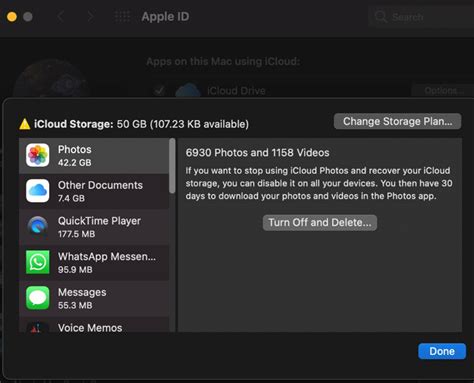
Task: Click the Change Storage Plan button
Action: (397, 121)
